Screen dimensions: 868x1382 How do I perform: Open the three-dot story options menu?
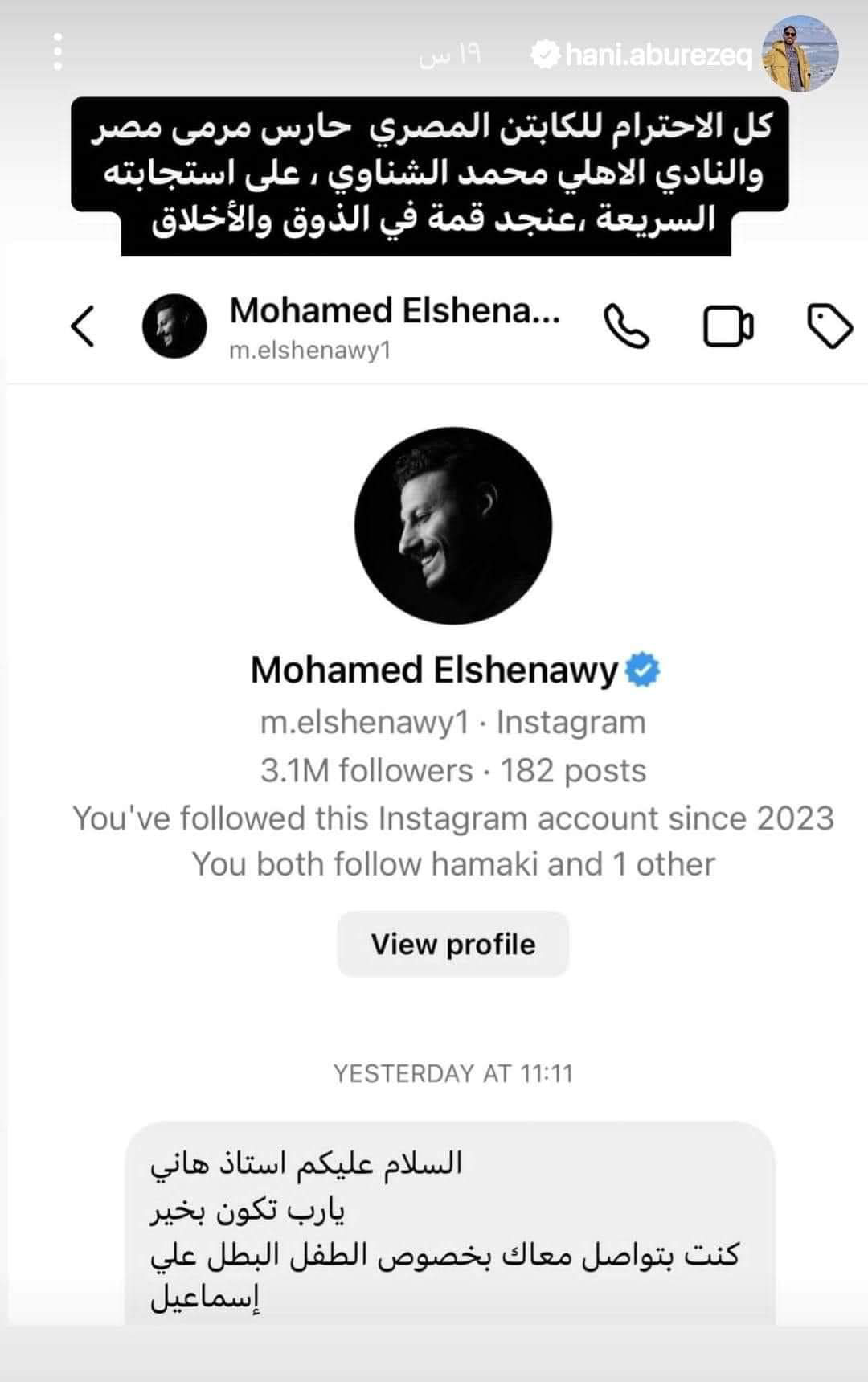58,52
